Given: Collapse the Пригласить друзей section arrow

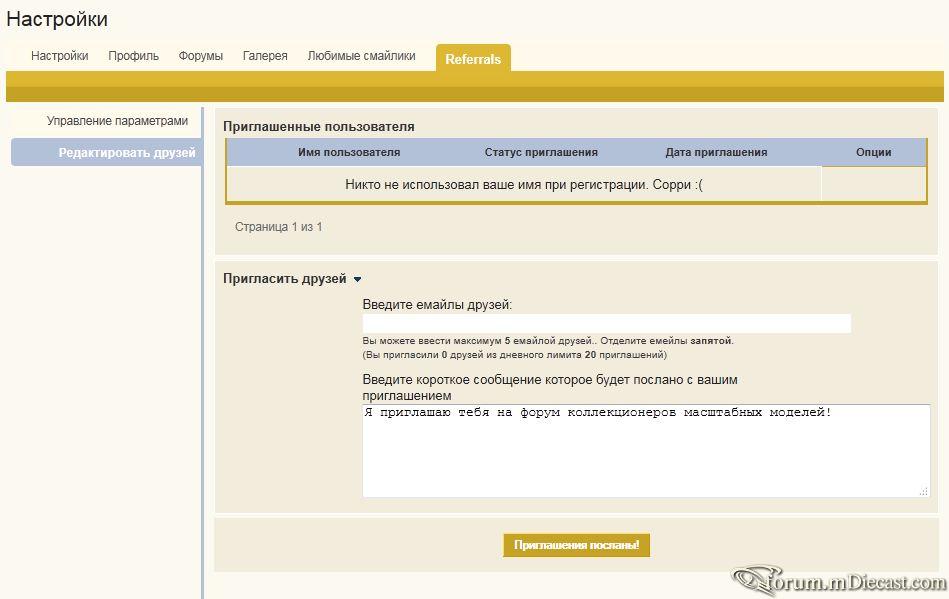Looking at the screenshot, I should [x=357, y=280].
